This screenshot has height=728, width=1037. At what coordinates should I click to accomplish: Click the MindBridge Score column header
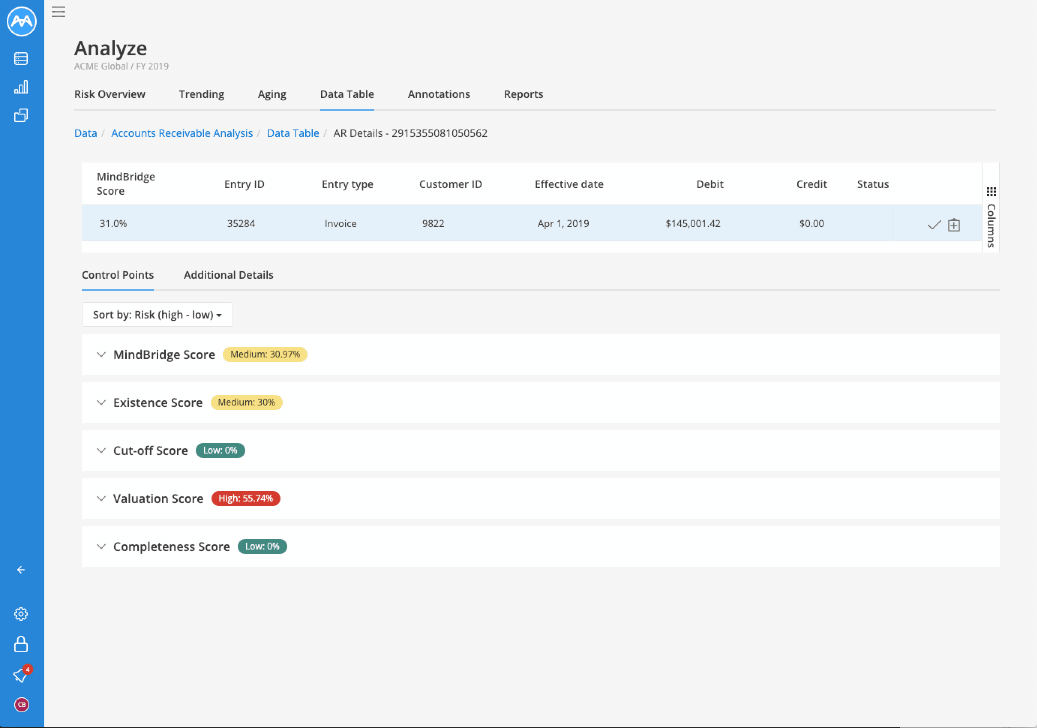coord(126,184)
